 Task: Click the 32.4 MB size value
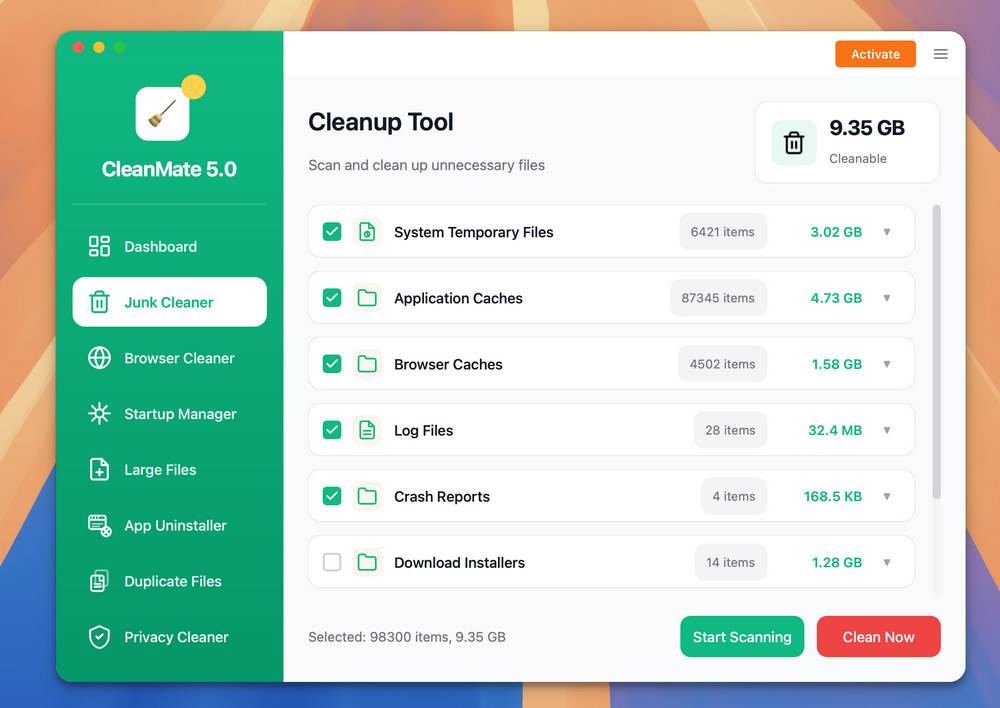835,431
